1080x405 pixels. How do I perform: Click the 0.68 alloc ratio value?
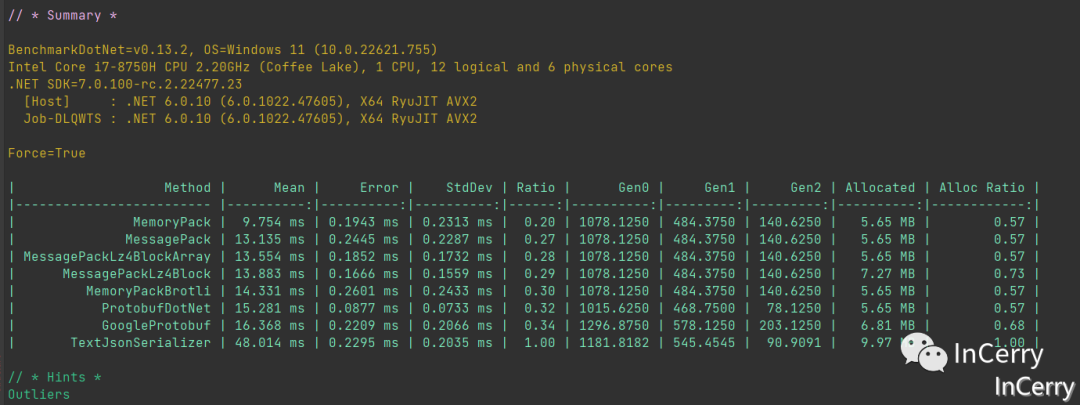(1009, 326)
